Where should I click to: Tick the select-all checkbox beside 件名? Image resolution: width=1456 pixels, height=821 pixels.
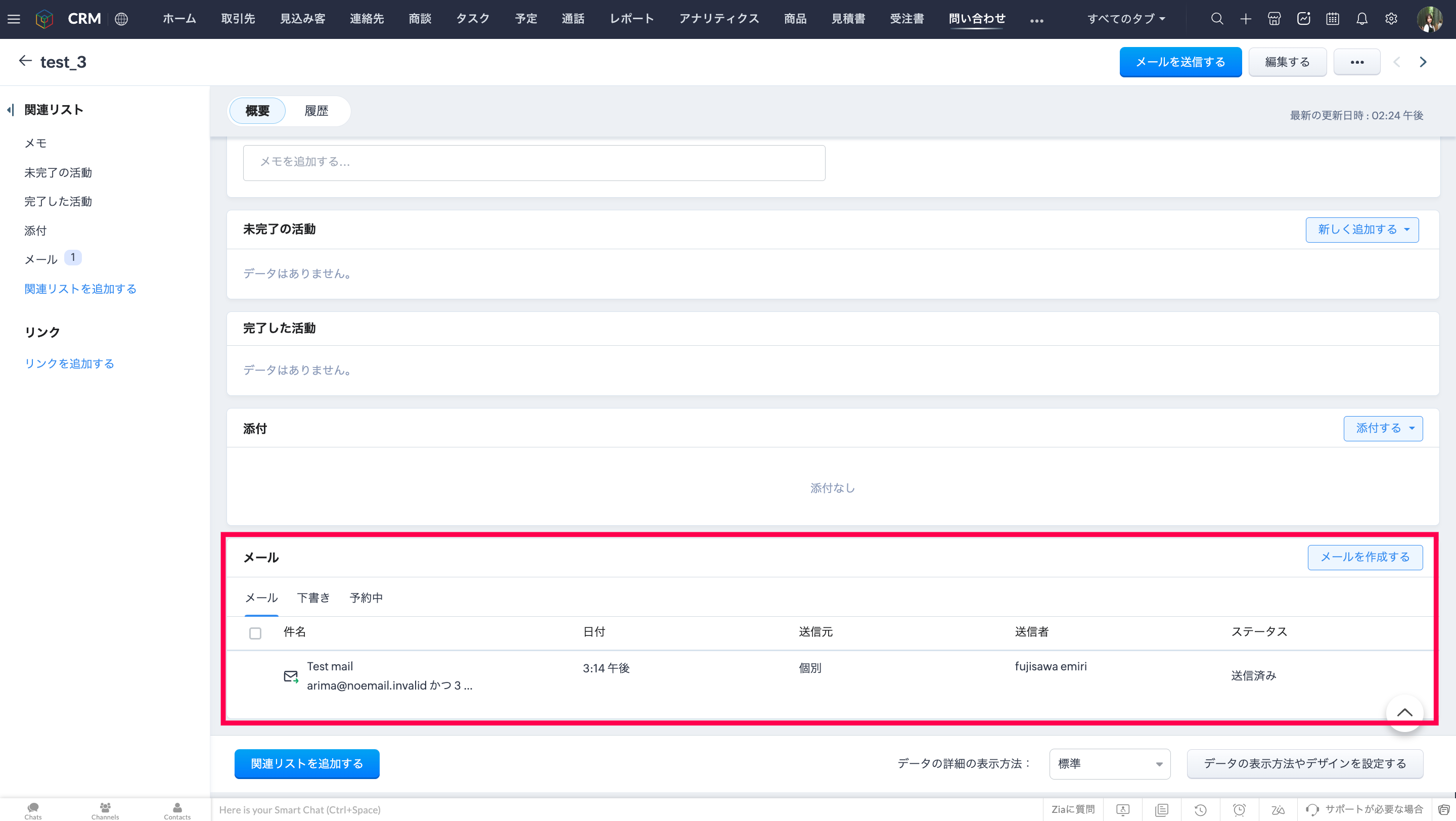(255, 633)
